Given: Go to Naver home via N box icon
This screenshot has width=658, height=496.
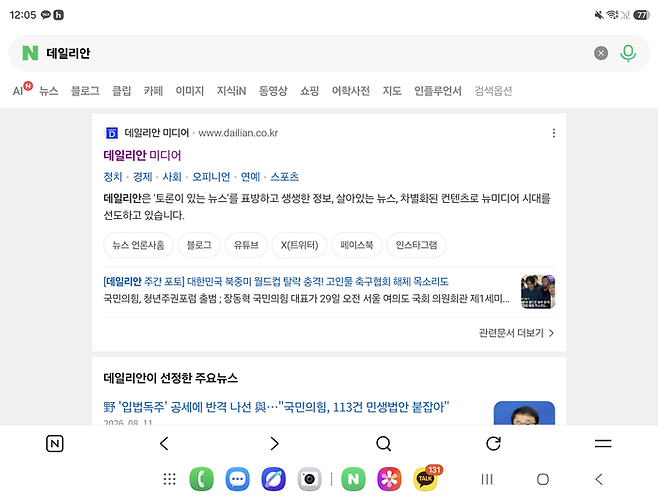Looking at the screenshot, I should (x=55, y=444).
